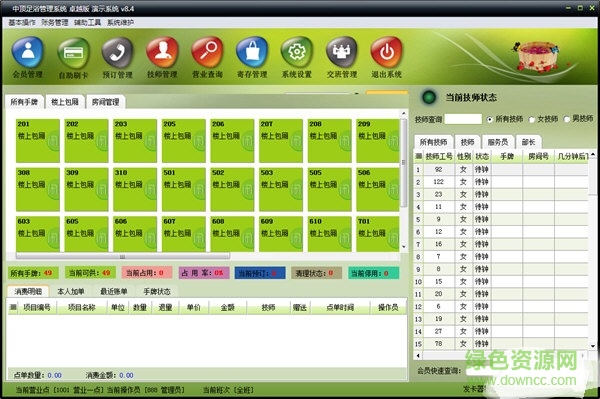Open the 基本操作 menu

[x=22, y=23]
